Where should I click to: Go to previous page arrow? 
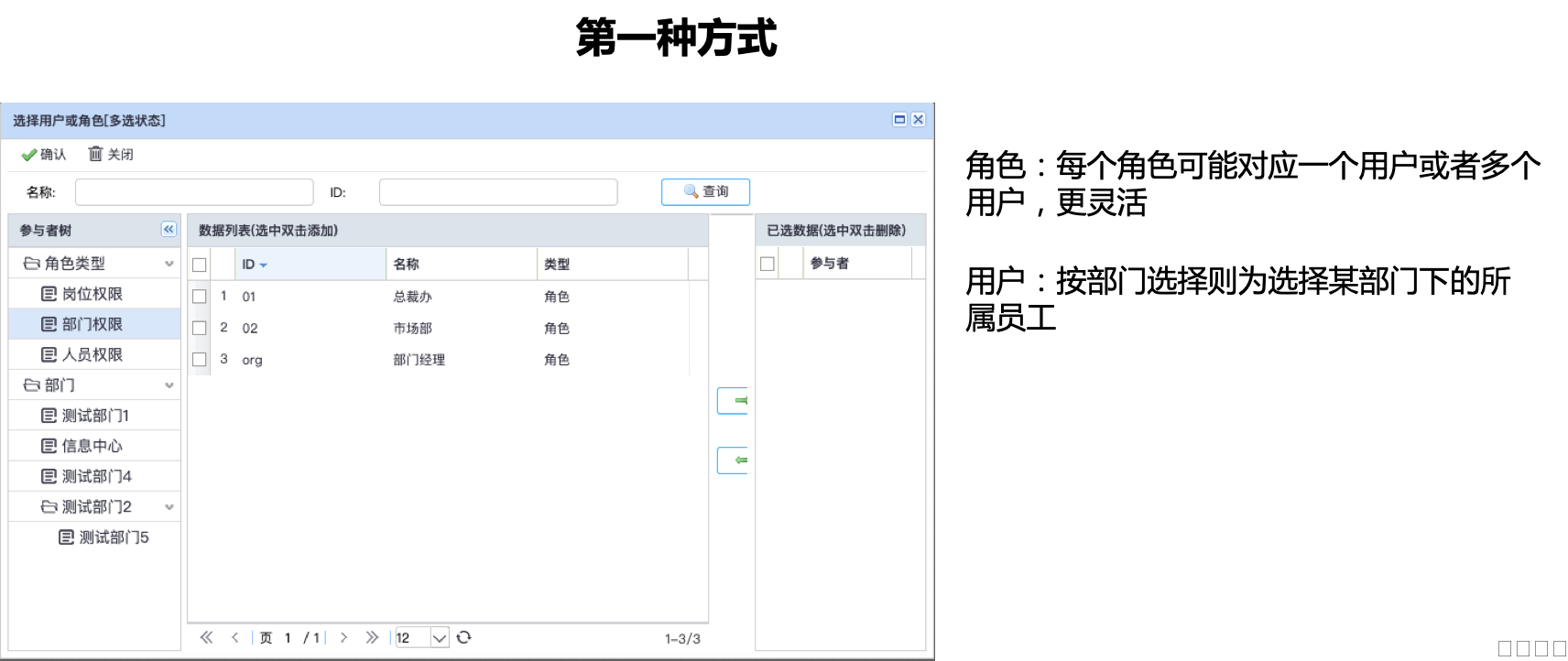pyautogui.click(x=235, y=637)
